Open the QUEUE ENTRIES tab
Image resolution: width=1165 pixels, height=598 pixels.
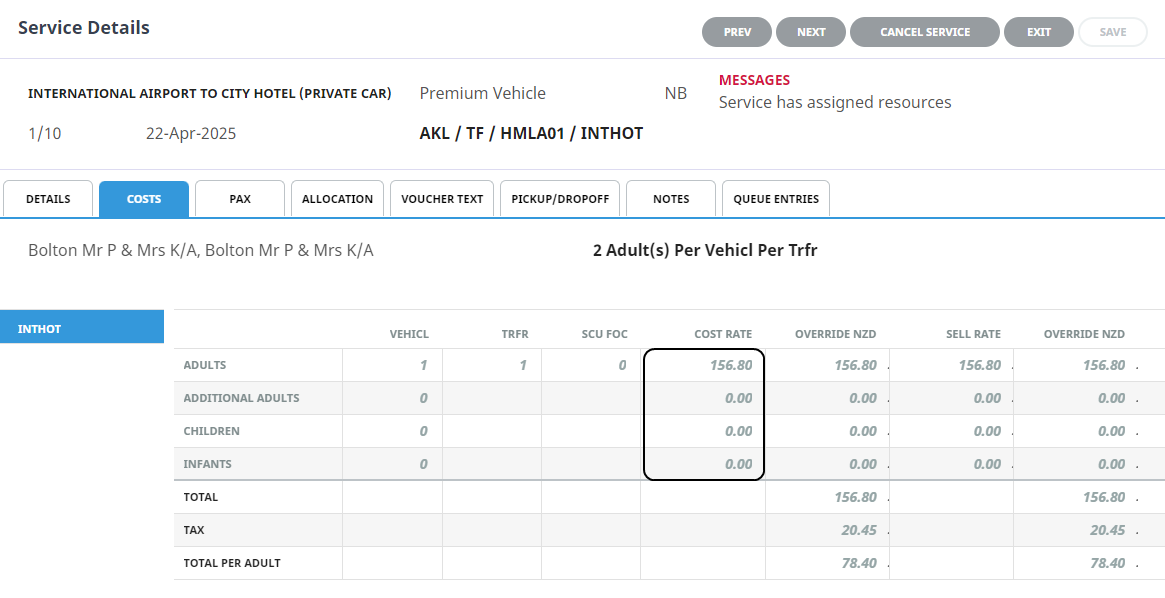(x=776, y=199)
